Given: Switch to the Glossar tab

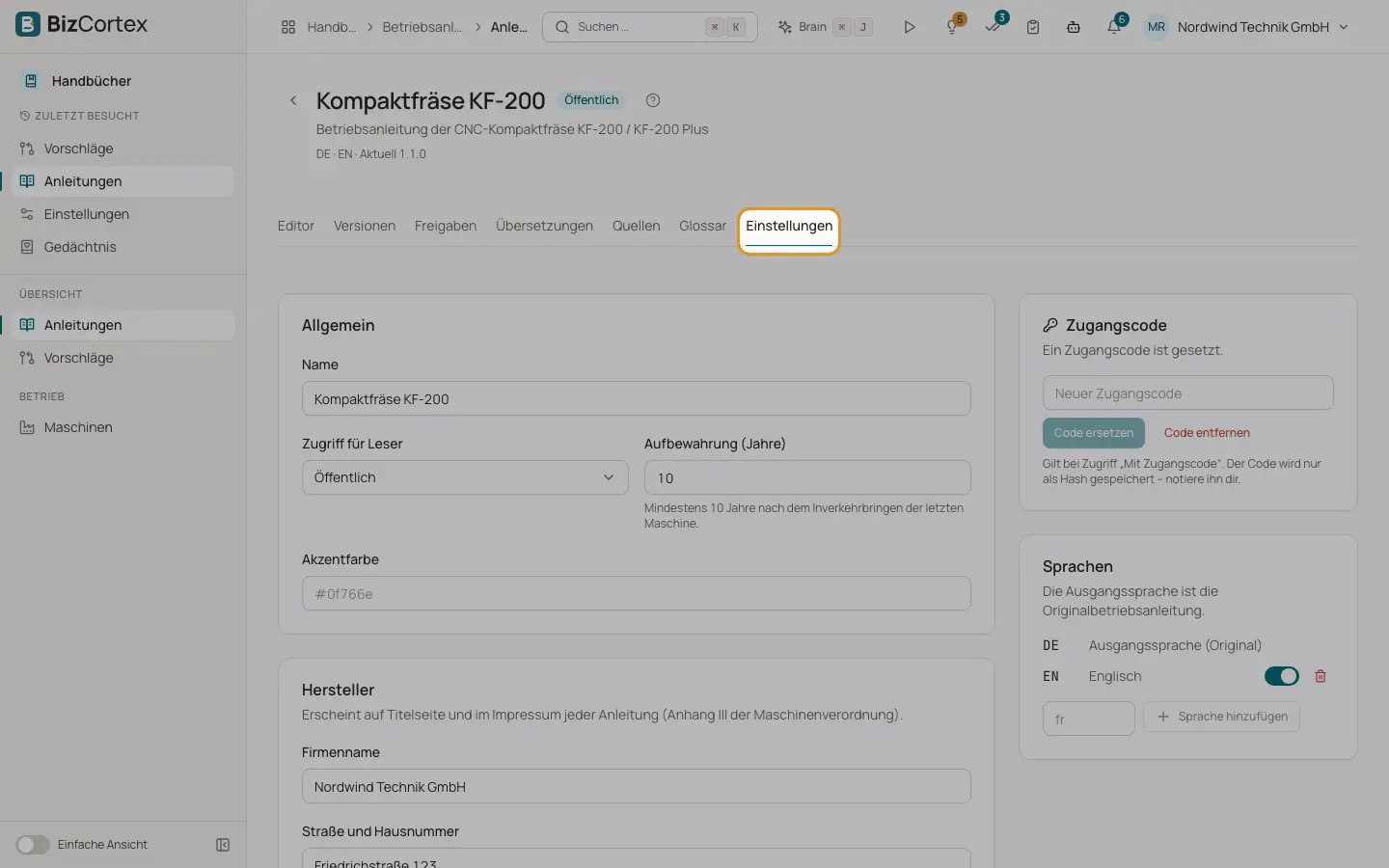Looking at the screenshot, I should tap(702, 226).
